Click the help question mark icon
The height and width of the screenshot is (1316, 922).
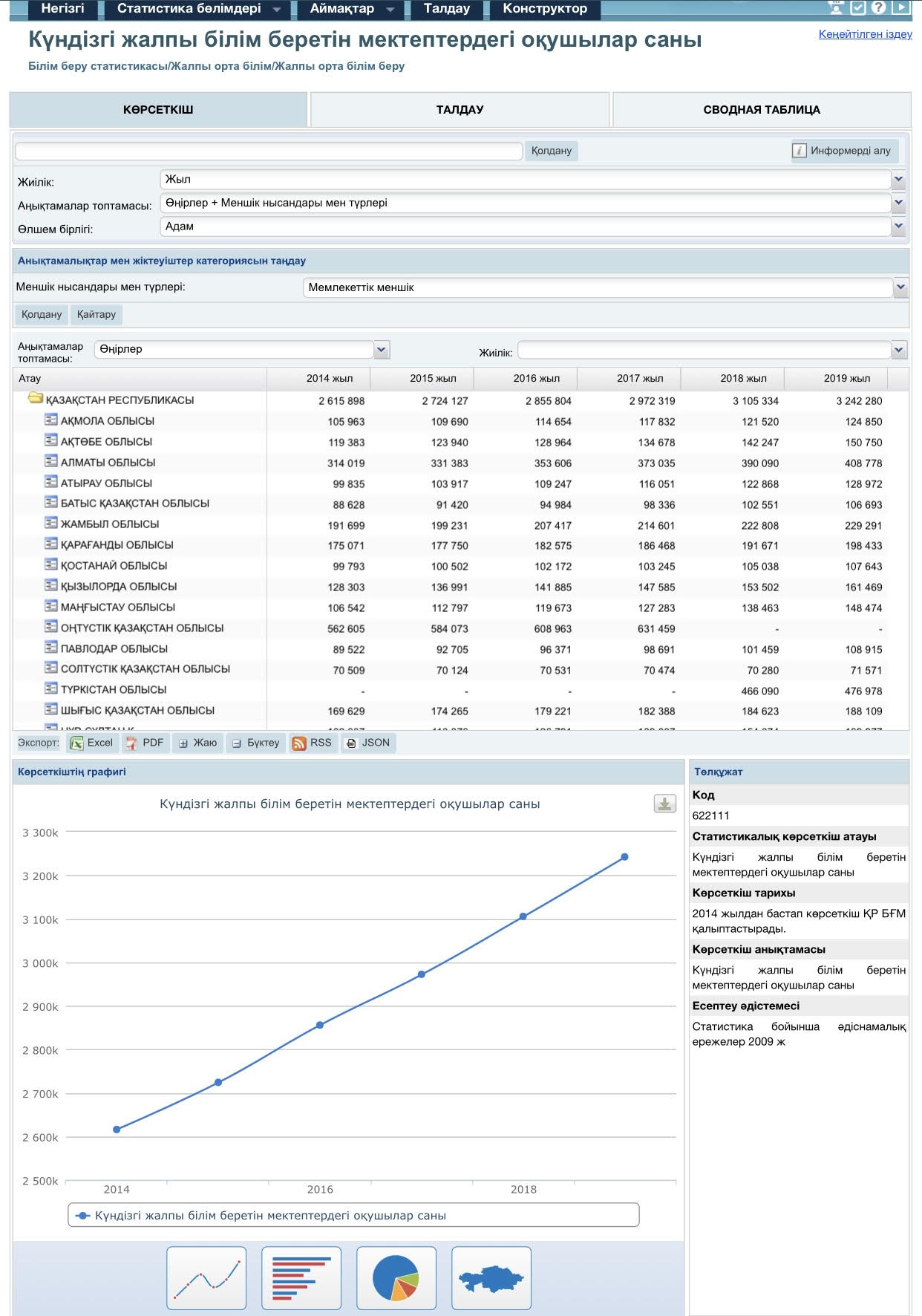[878, 8]
